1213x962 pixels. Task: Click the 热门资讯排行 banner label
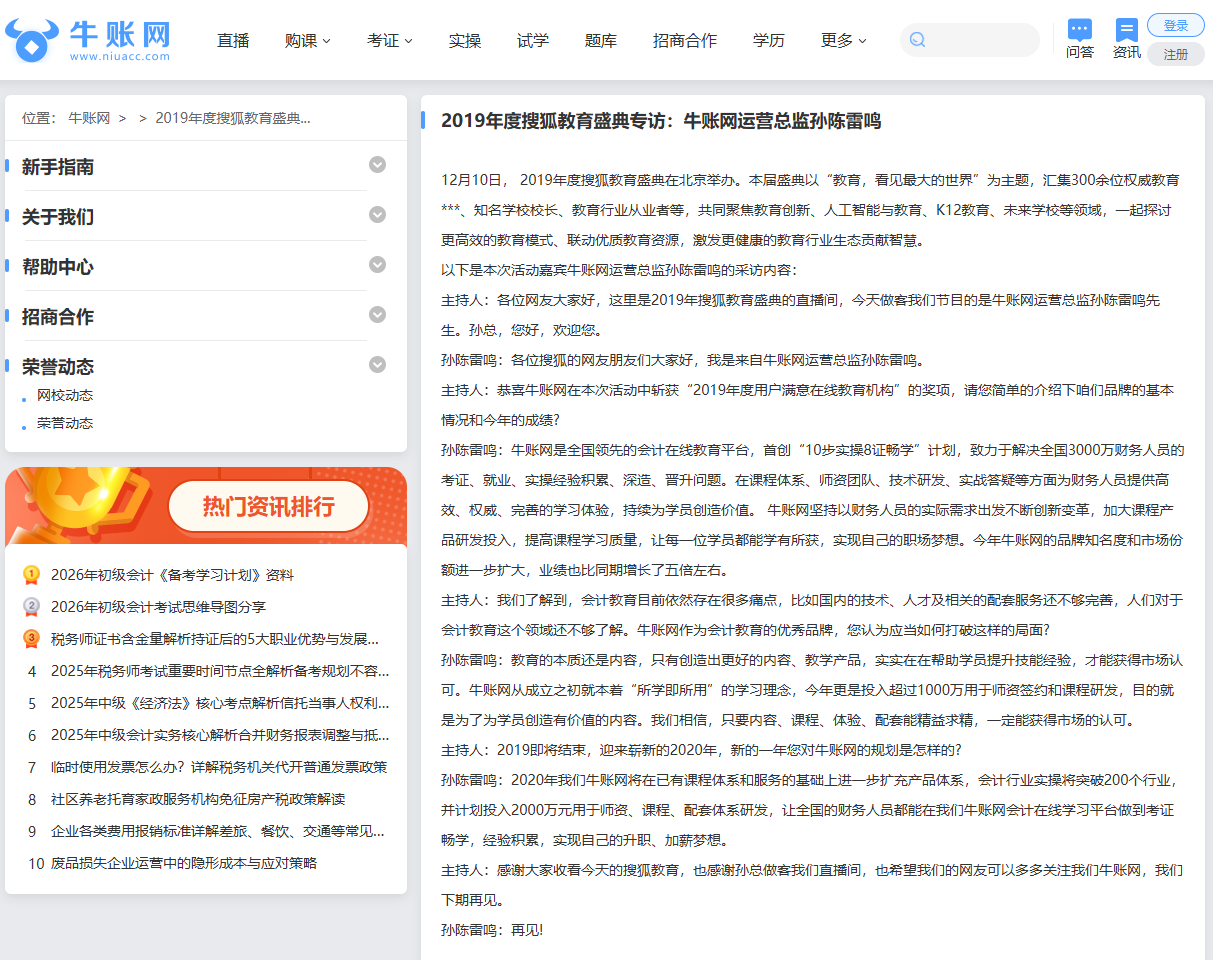(269, 506)
